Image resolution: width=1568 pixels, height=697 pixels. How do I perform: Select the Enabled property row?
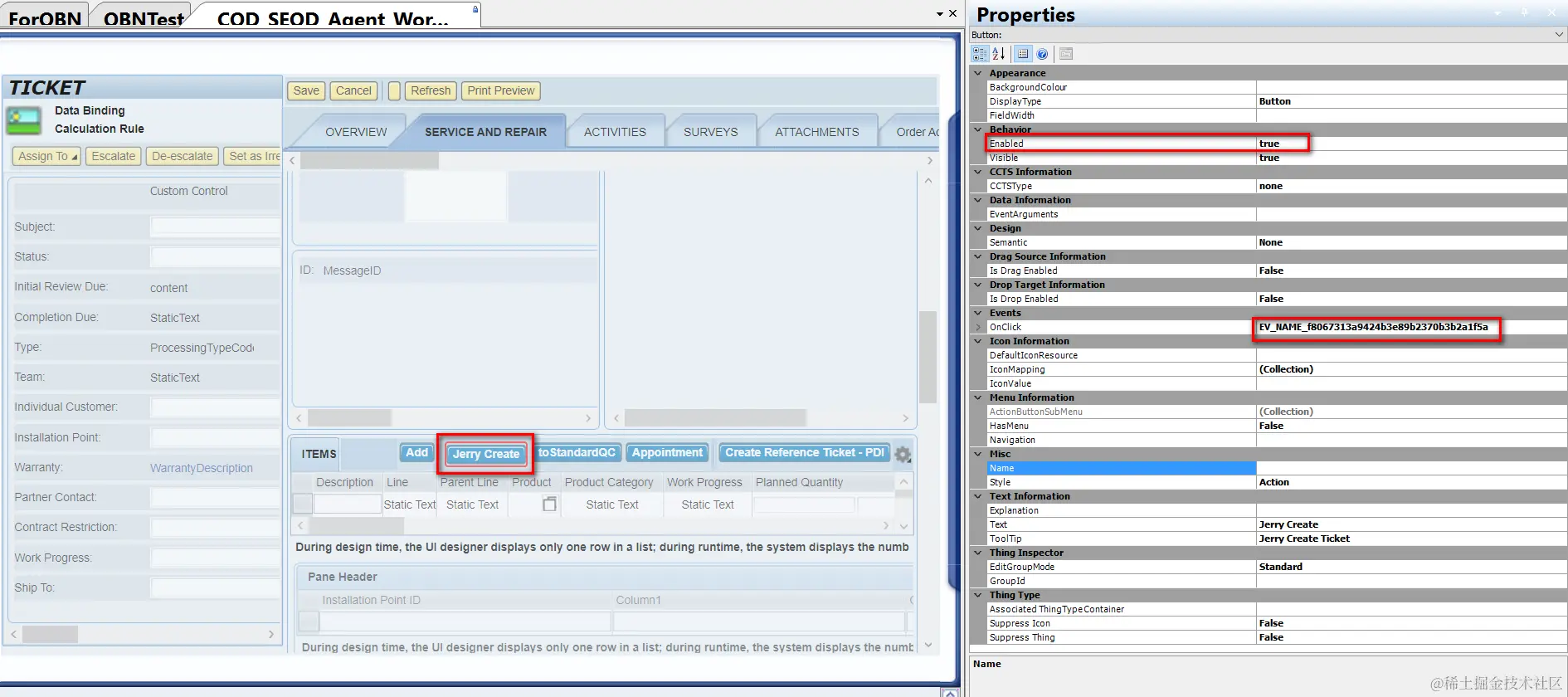[x=1276, y=144]
